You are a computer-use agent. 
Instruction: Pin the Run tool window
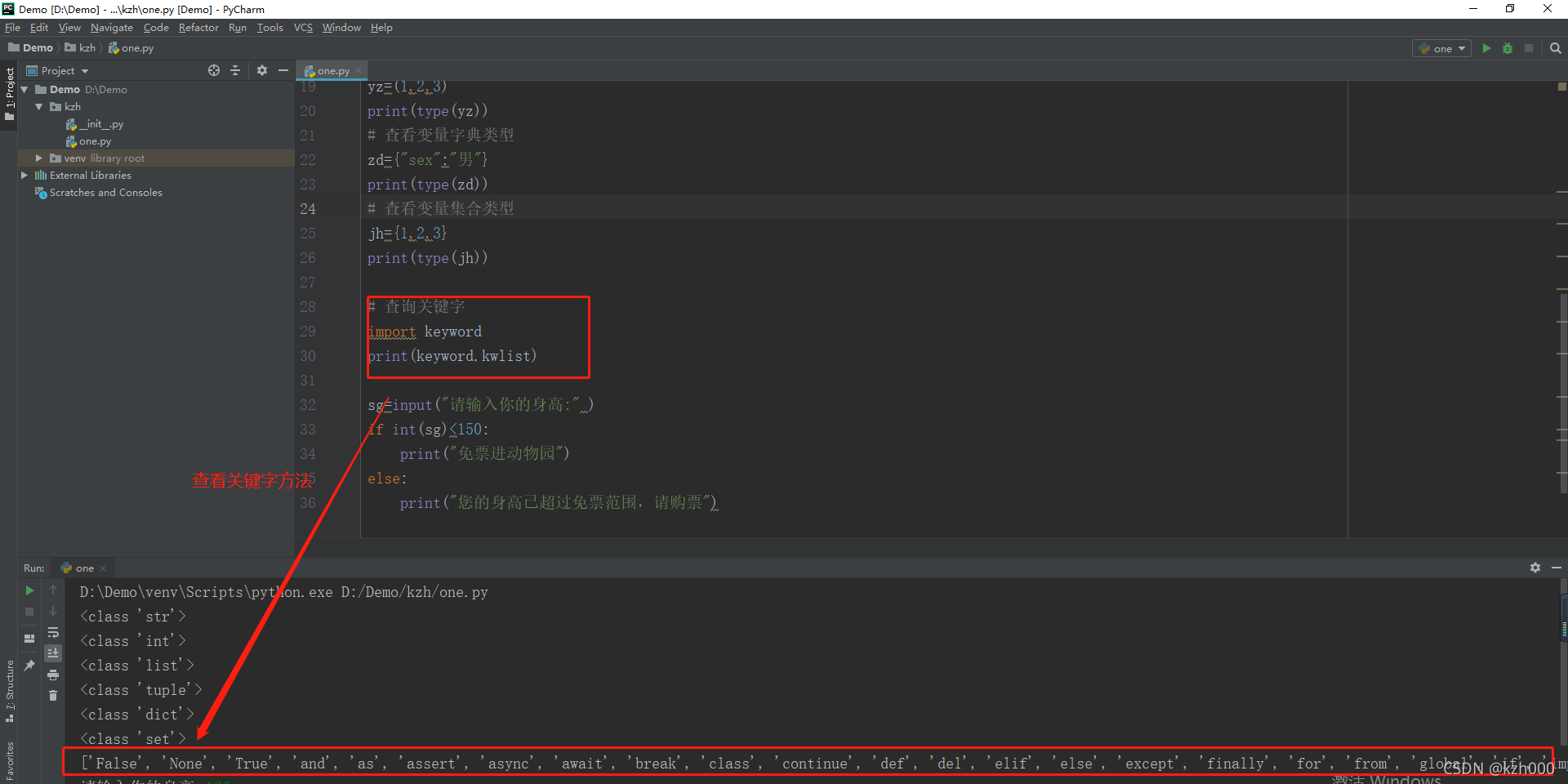(x=29, y=666)
